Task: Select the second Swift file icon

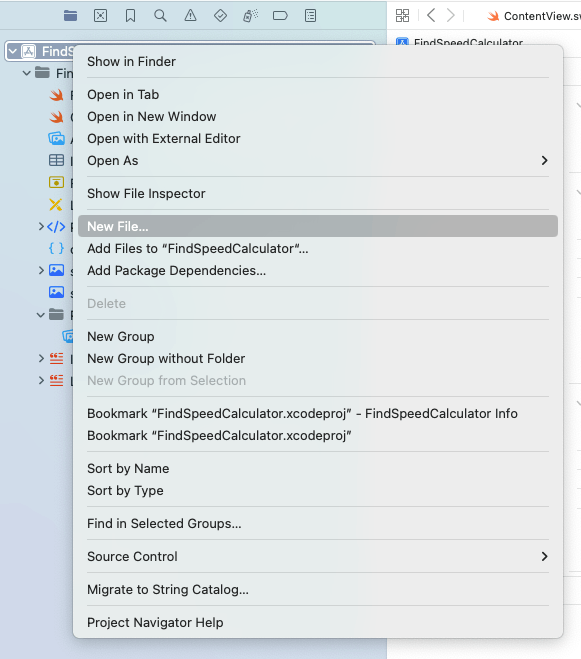Action: 56,117
